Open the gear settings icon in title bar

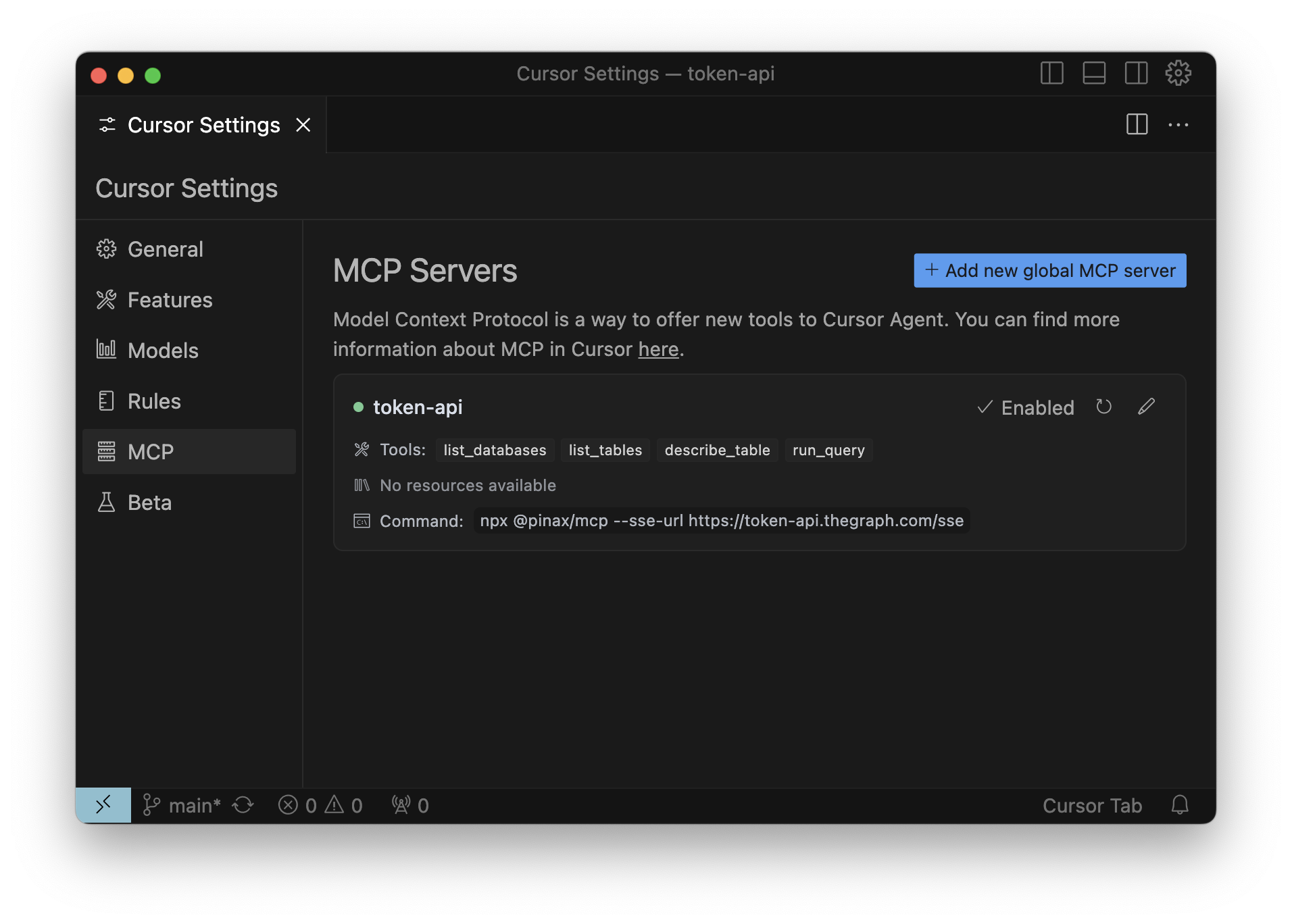1178,73
